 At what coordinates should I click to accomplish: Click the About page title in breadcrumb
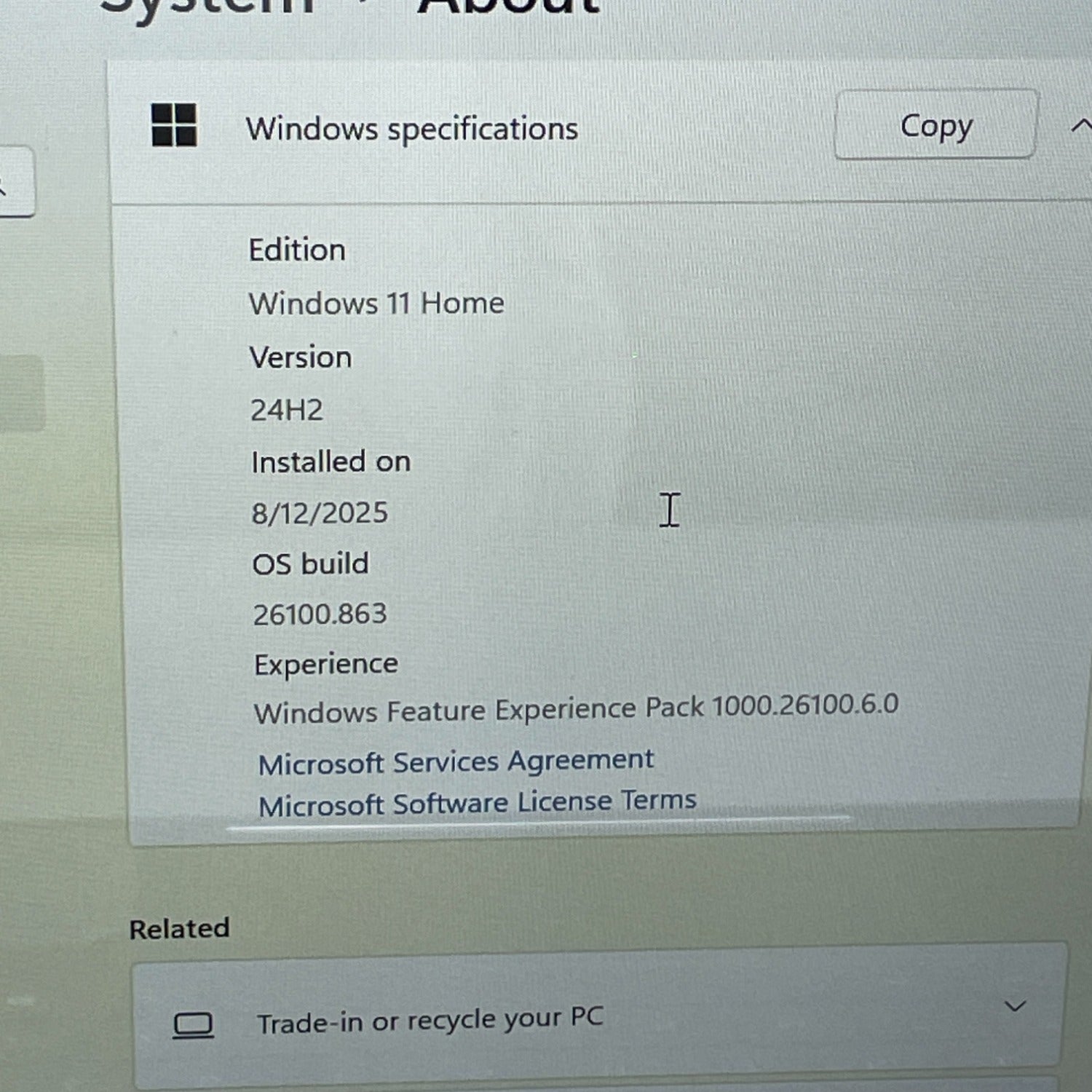508,6
